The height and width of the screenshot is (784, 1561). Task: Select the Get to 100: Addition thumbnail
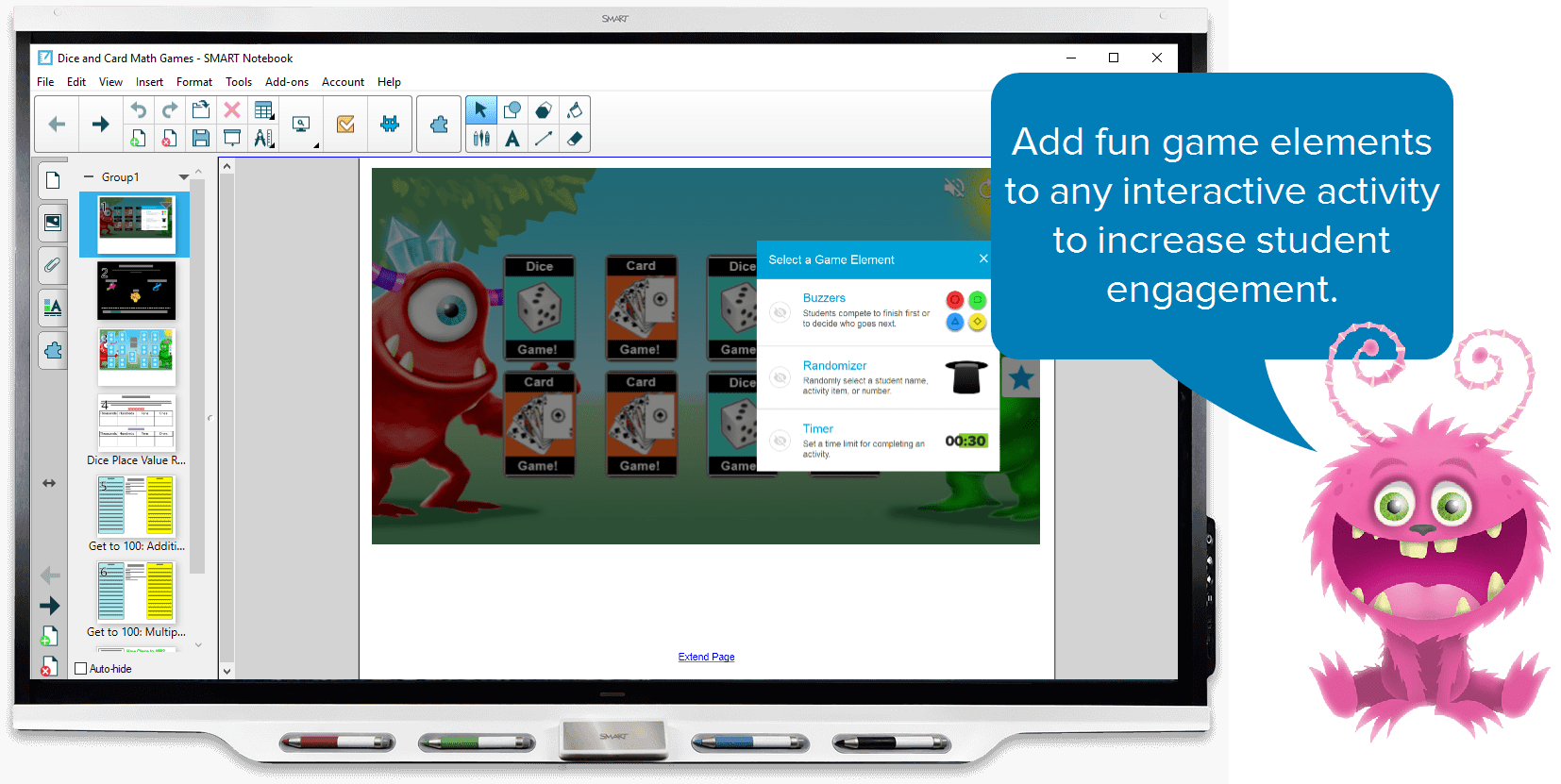[136, 506]
